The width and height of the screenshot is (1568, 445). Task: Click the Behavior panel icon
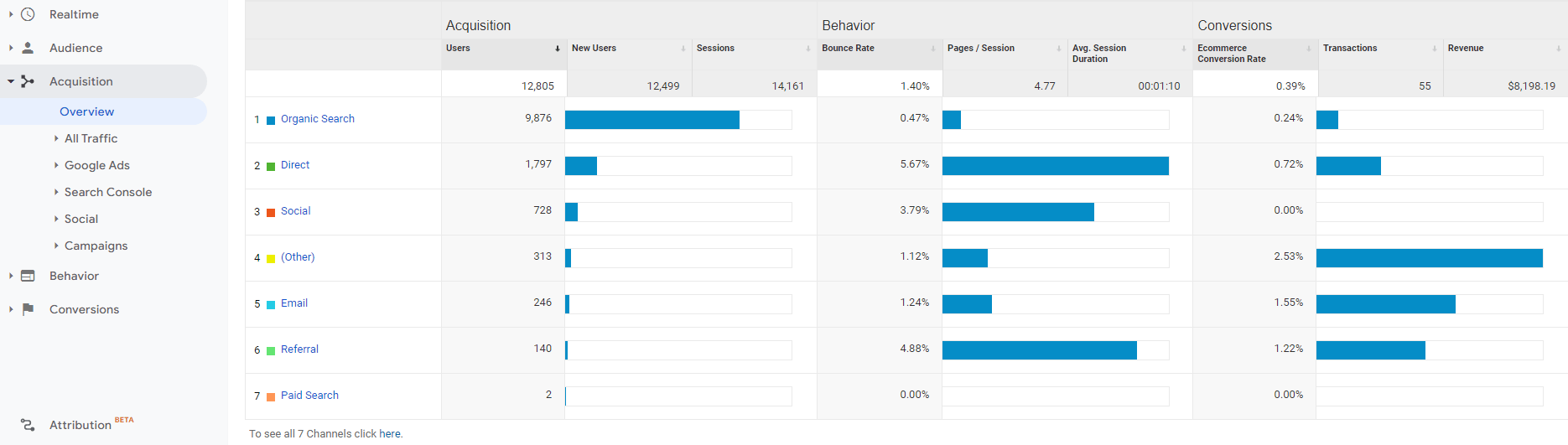(28, 276)
